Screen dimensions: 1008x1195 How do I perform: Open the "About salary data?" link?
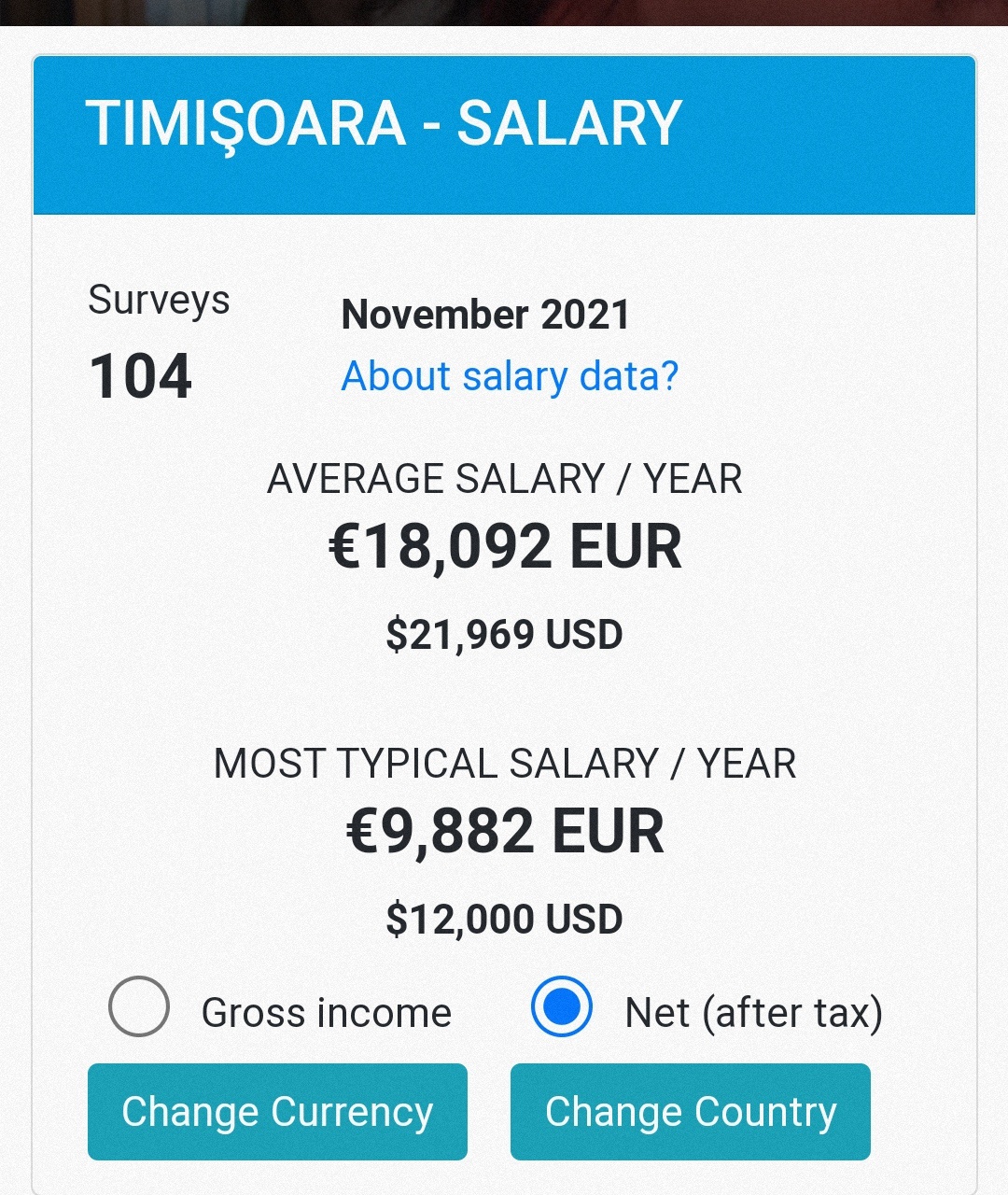point(510,376)
